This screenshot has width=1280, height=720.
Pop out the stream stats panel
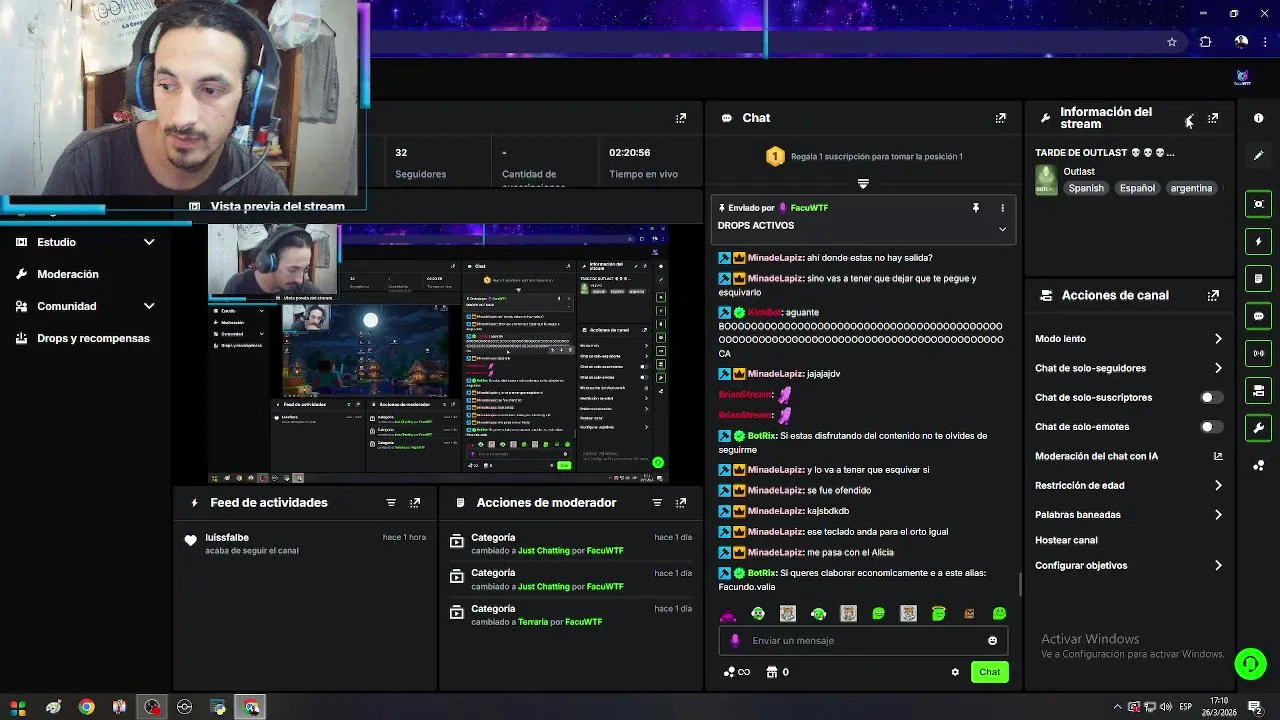[681, 118]
